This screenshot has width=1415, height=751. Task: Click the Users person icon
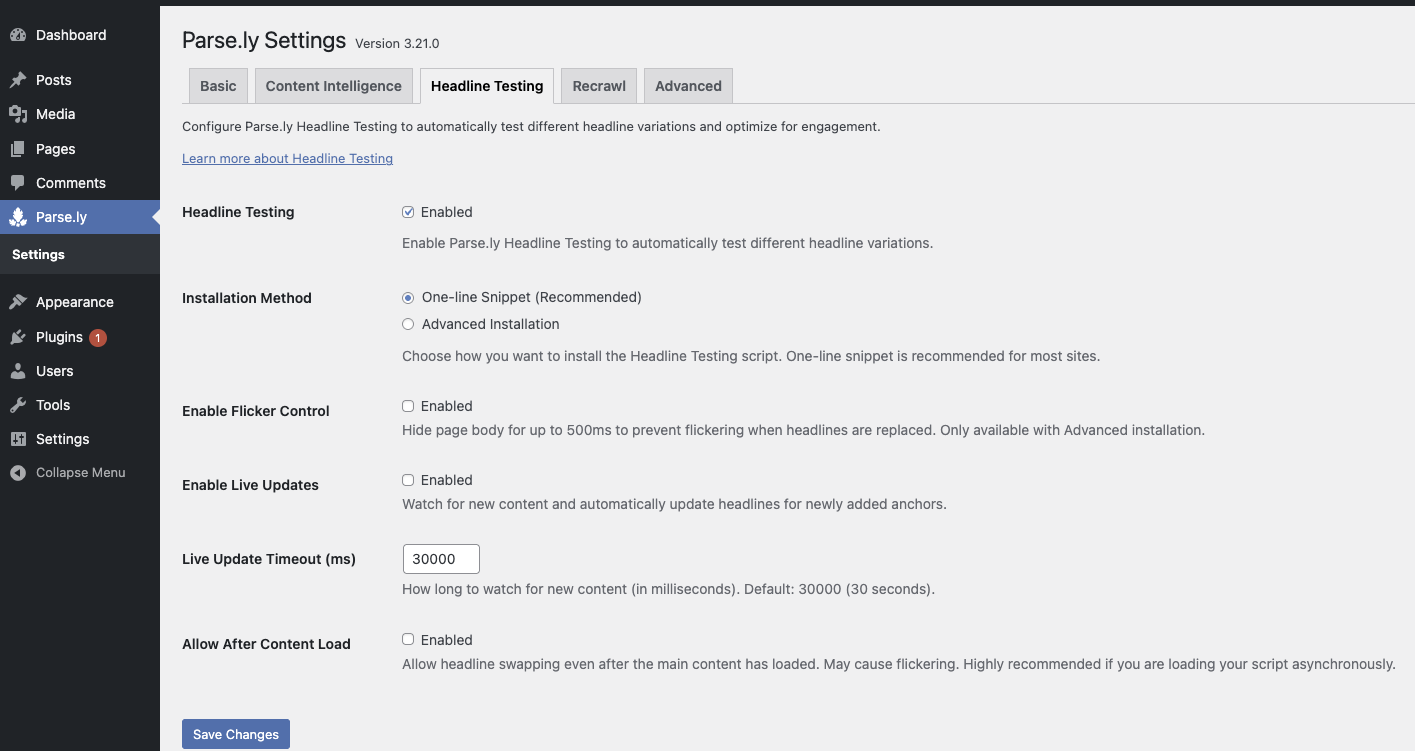[18, 371]
